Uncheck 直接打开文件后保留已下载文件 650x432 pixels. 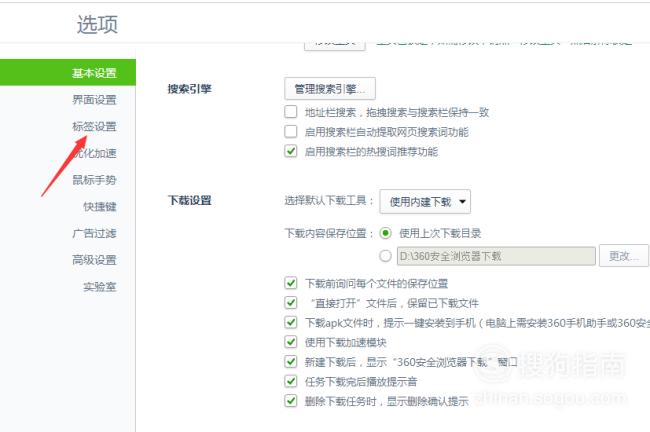291,303
